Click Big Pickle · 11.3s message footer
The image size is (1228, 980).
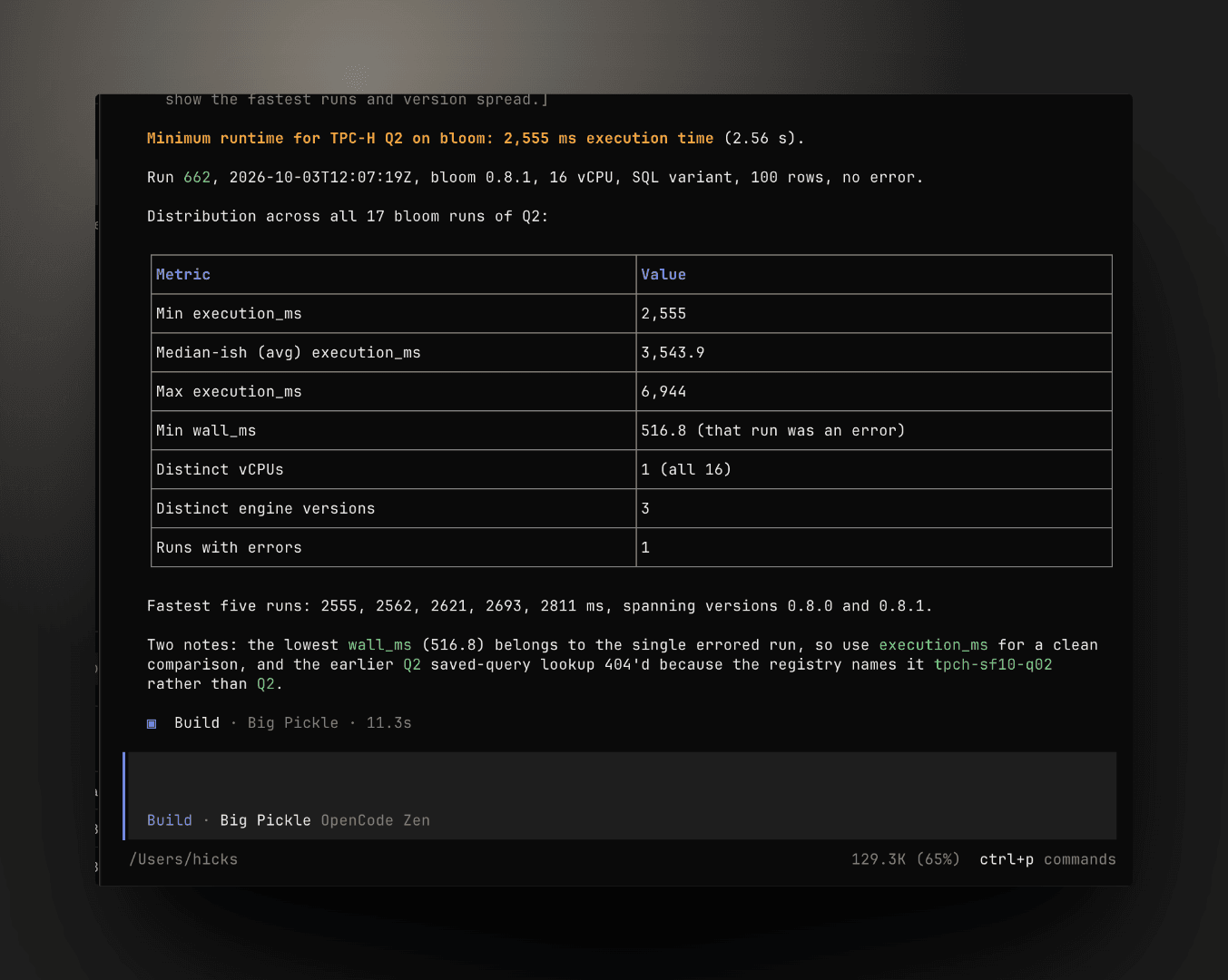coord(329,723)
